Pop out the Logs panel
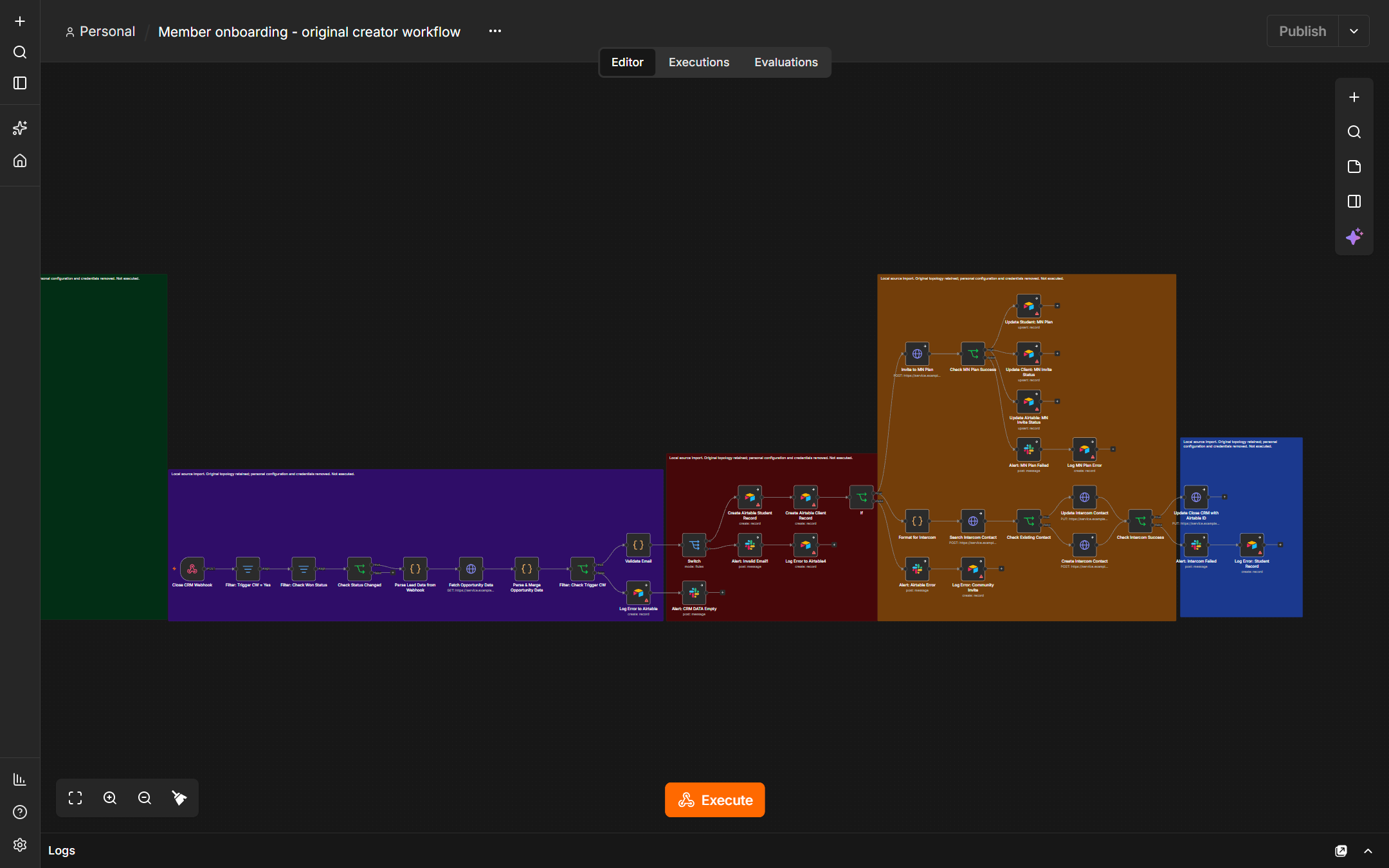 coord(1341,851)
